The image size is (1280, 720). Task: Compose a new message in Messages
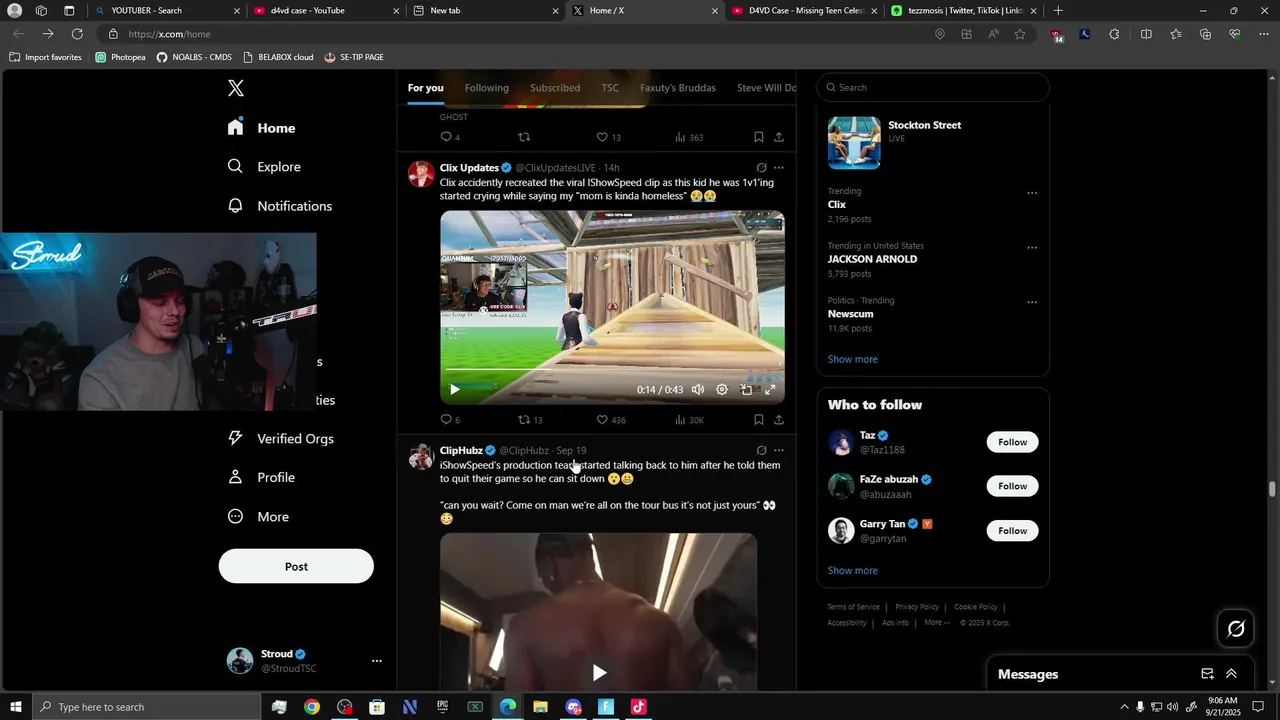click(x=1207, y=674)
